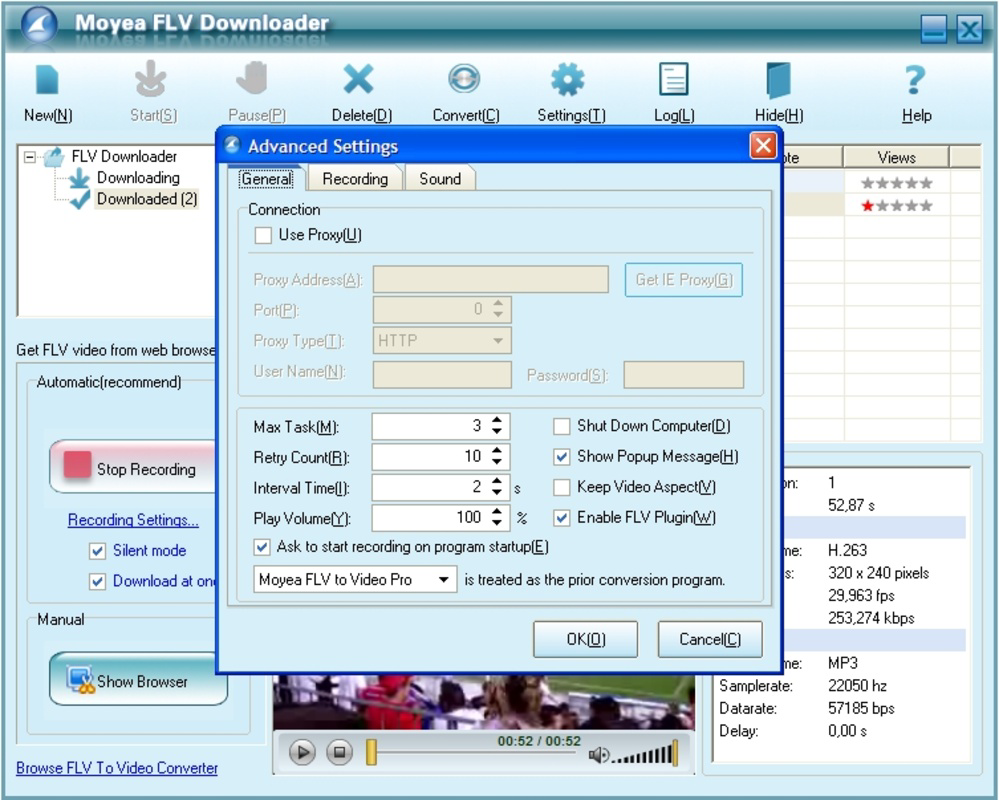
Task: Click the Convert toolbar icon
Action: tap(464, 80)
